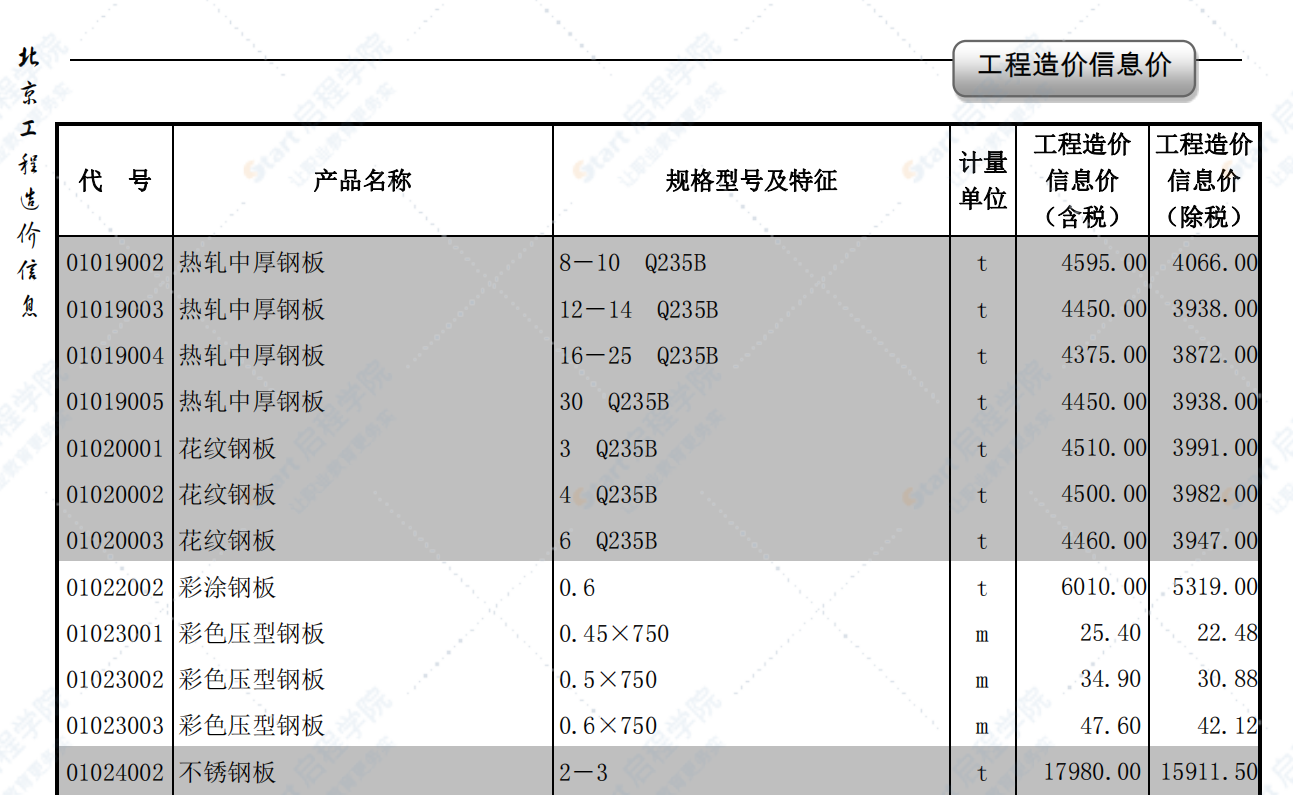Click code cell 01023003
Image resolution: width=1293 pixels, height=795 pixels.
pos(115,726)
